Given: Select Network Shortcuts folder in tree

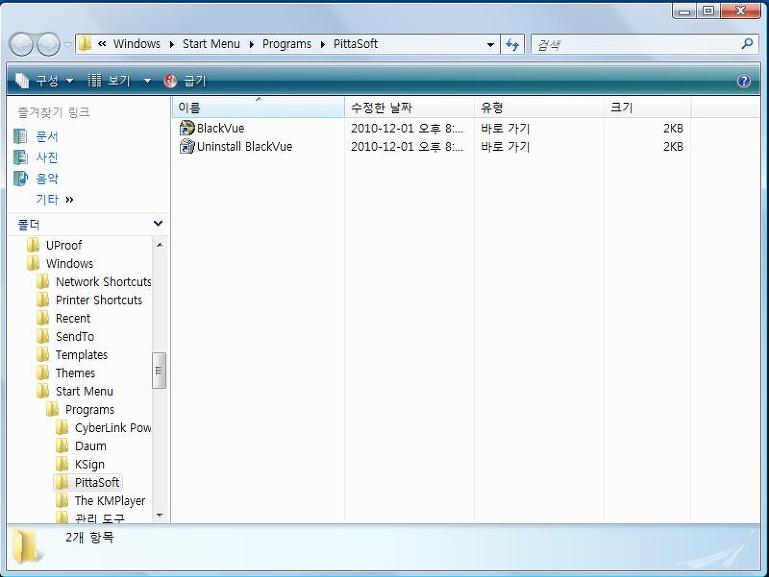Looking at the screenshot, I should pyautogui.click(x=103, y=282).
